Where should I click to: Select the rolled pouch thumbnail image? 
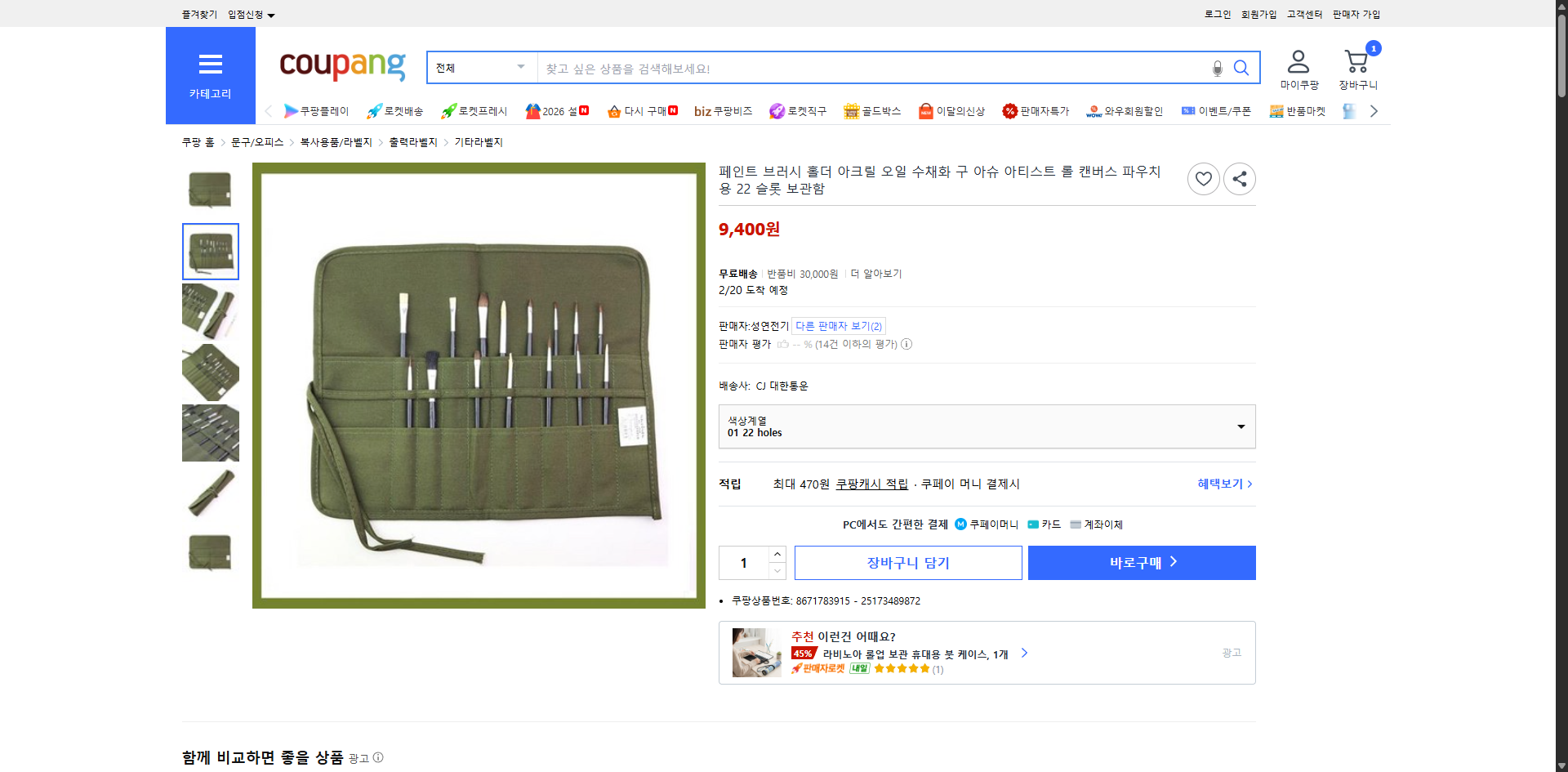pos(210,494)
